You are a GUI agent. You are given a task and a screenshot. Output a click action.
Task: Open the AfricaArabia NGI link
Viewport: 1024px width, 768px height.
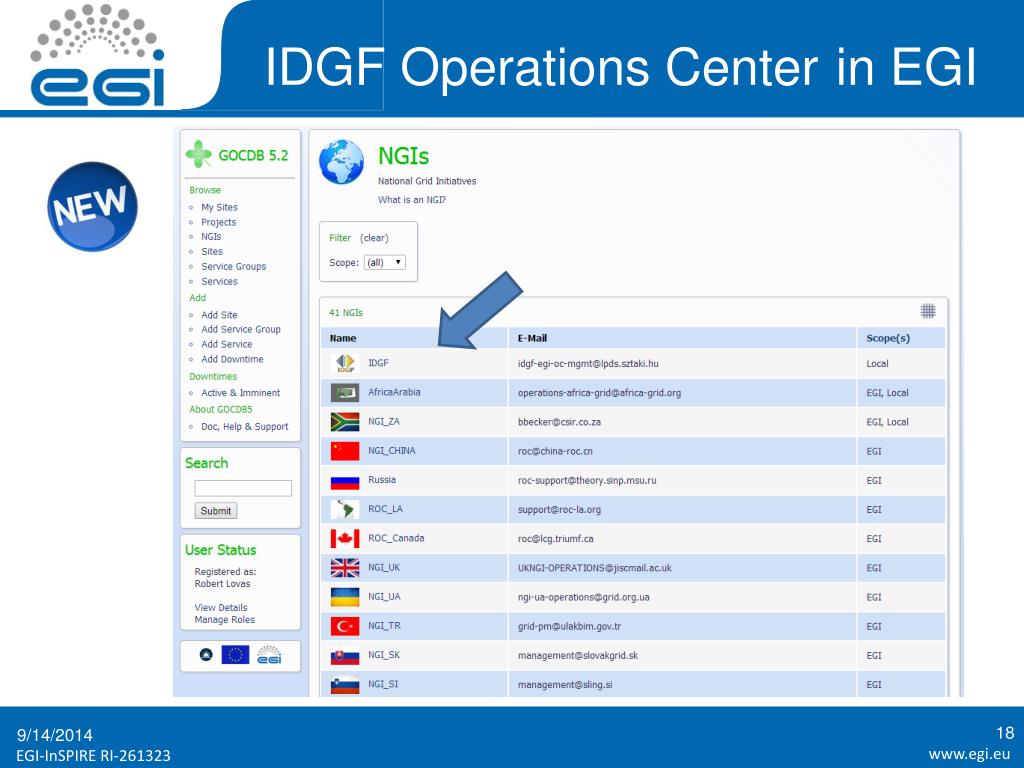(394, 392)
